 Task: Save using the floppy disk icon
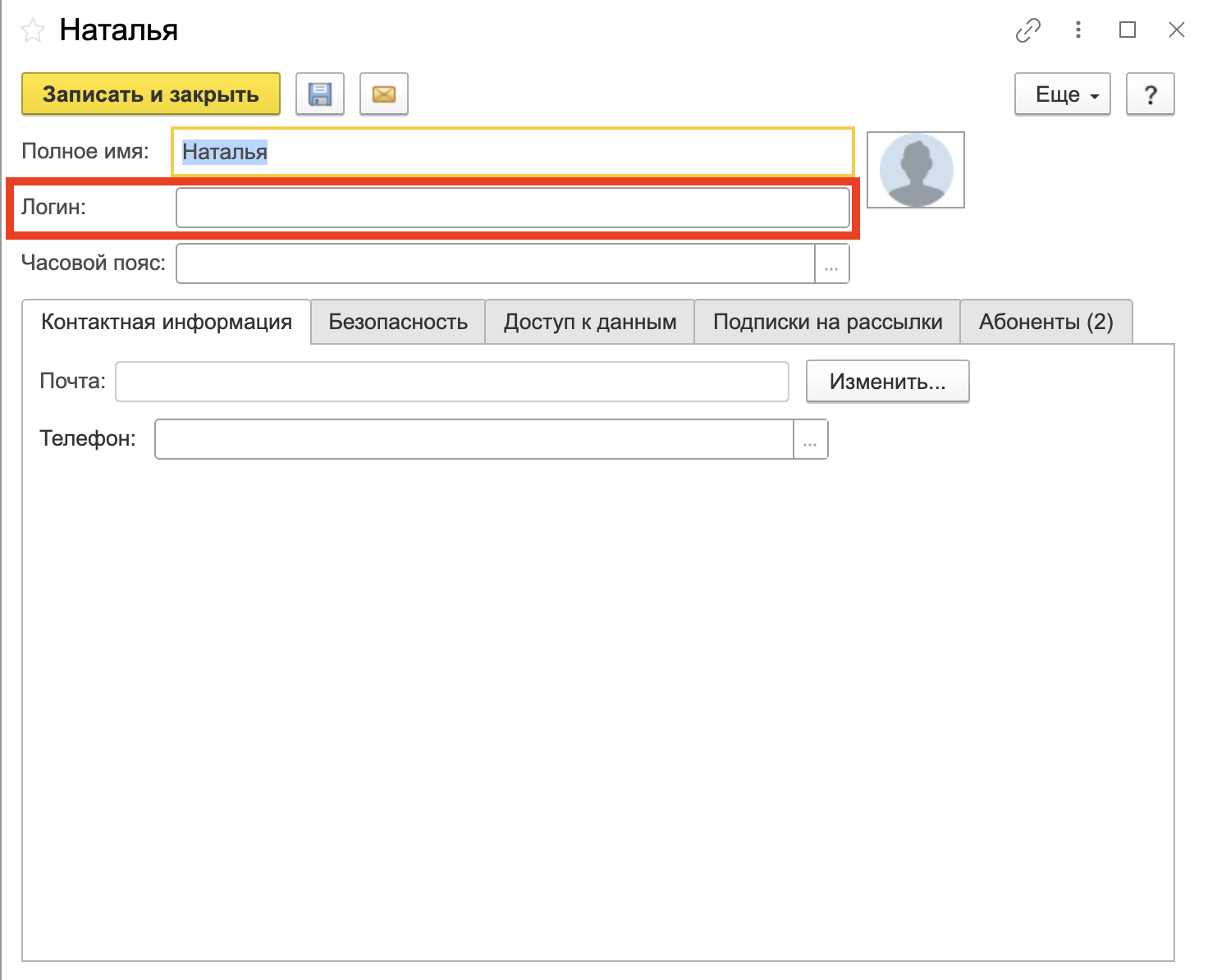click(319, 94)
